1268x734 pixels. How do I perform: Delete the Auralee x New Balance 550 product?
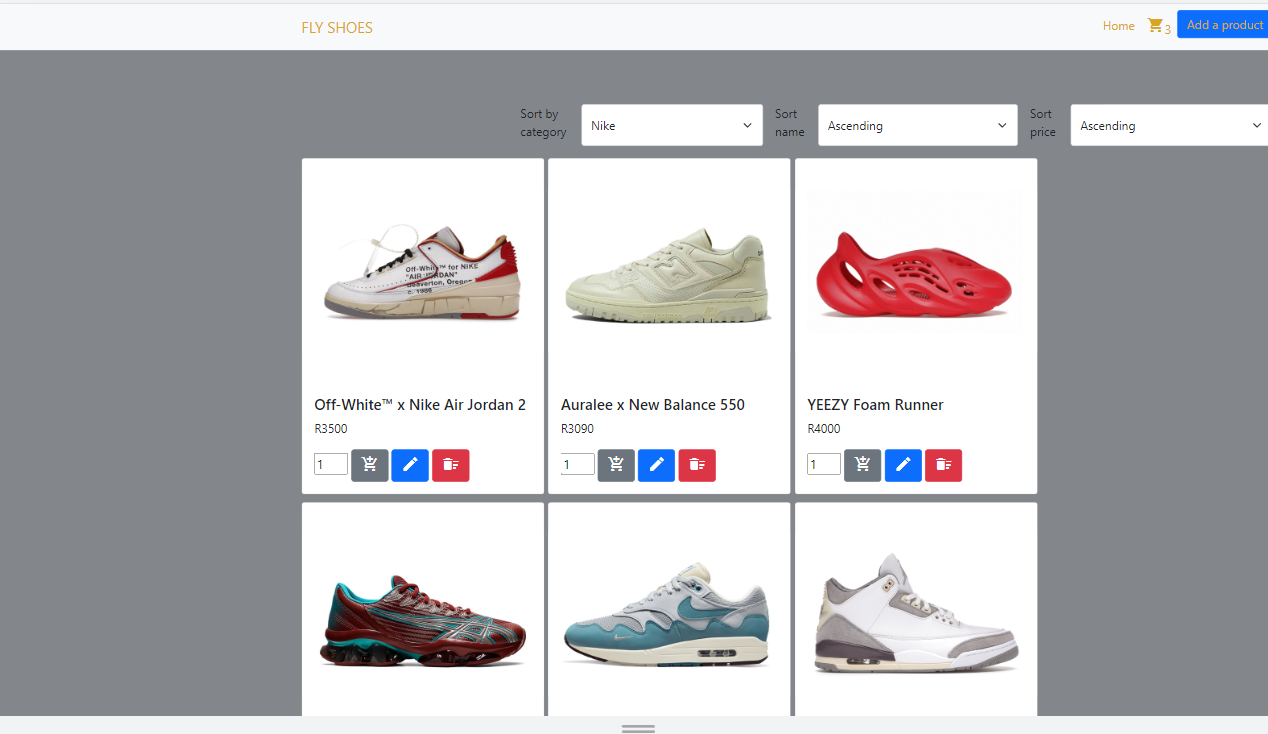pos(697,465)
